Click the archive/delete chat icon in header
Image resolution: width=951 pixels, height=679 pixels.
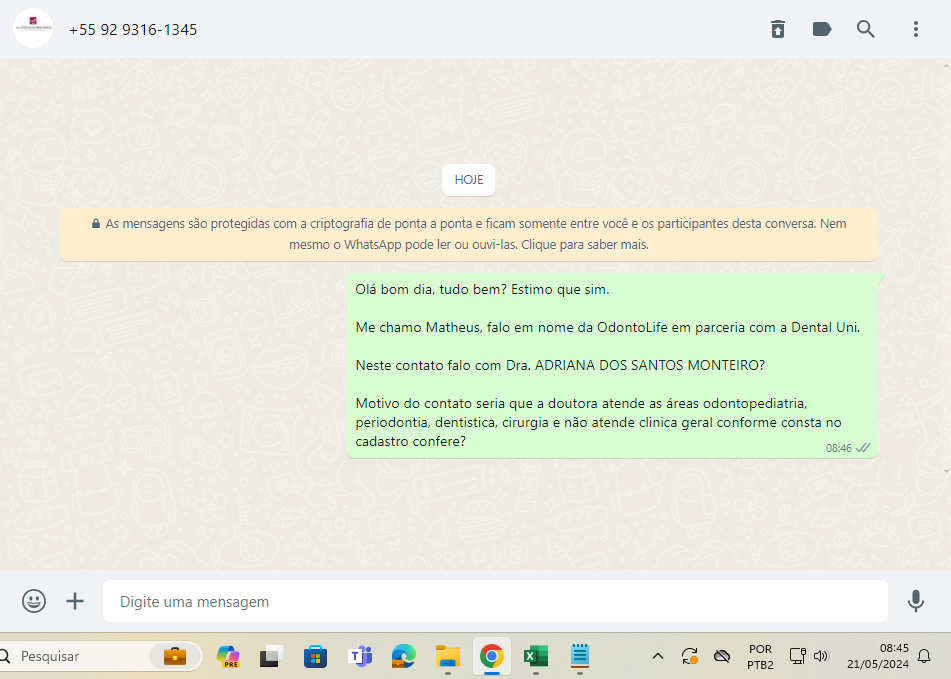coord(778,29)
